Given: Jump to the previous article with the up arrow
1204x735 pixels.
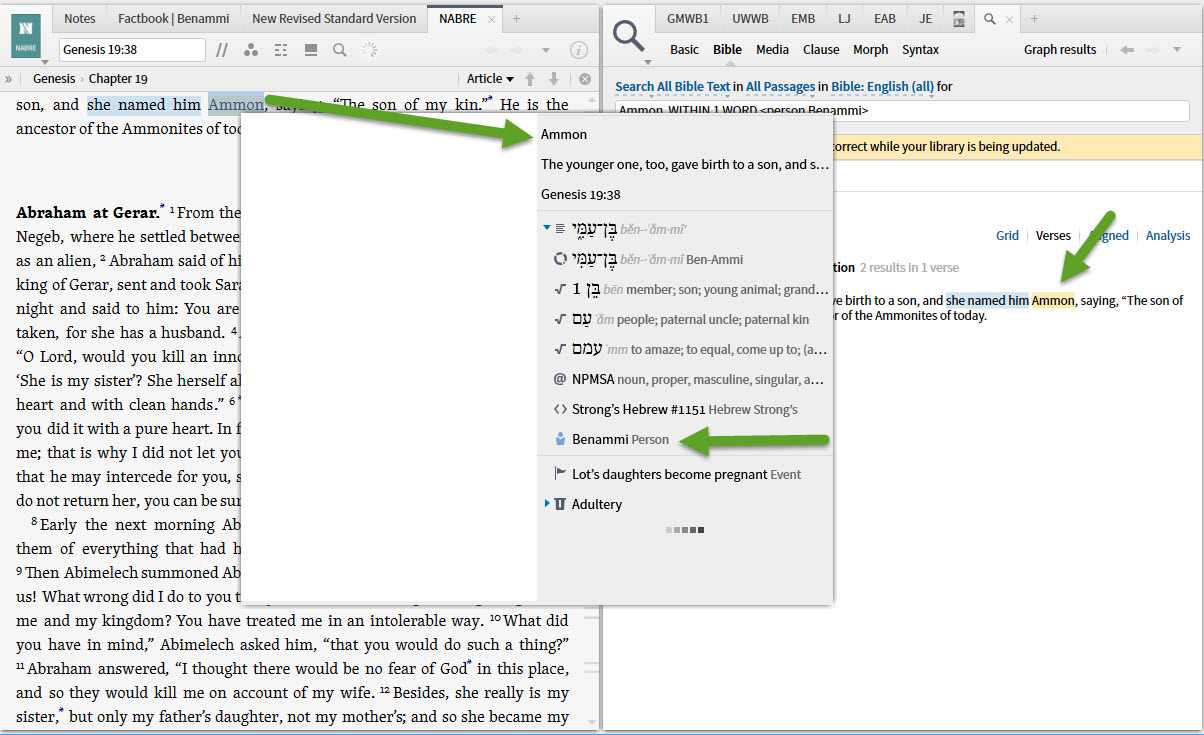Looking at the screenshot, I should (x=531, y=79).
